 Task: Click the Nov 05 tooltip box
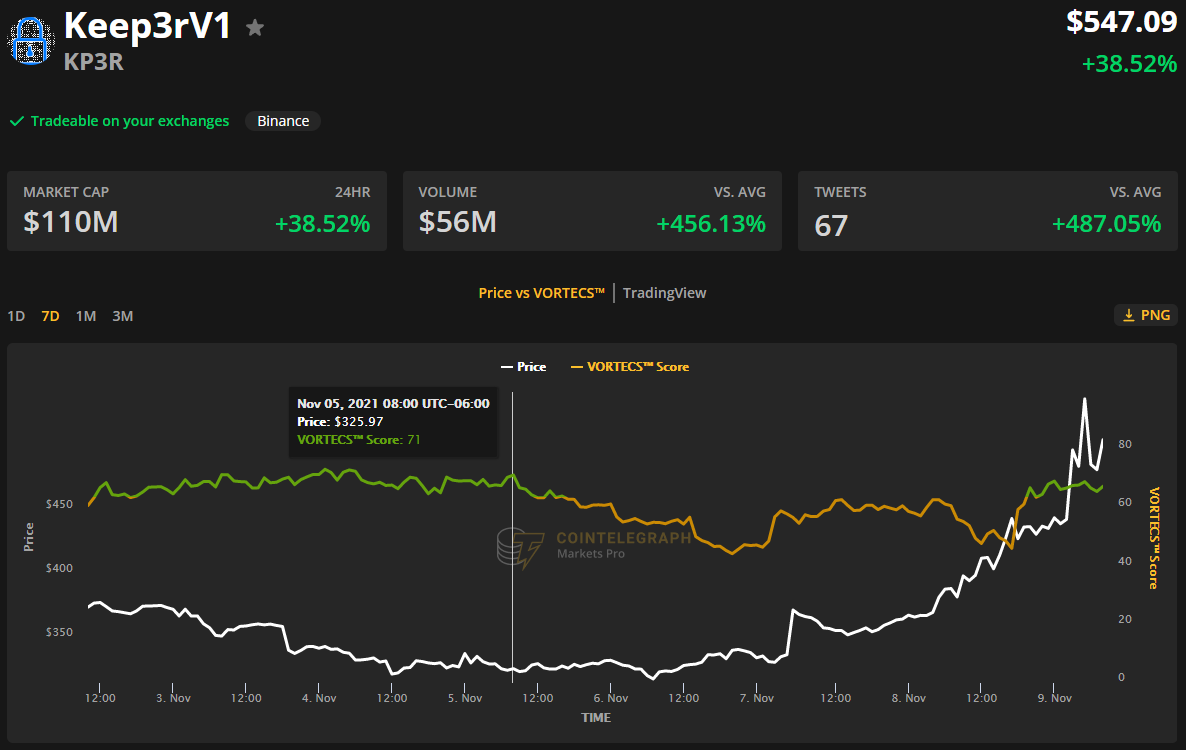pos(393,422)
